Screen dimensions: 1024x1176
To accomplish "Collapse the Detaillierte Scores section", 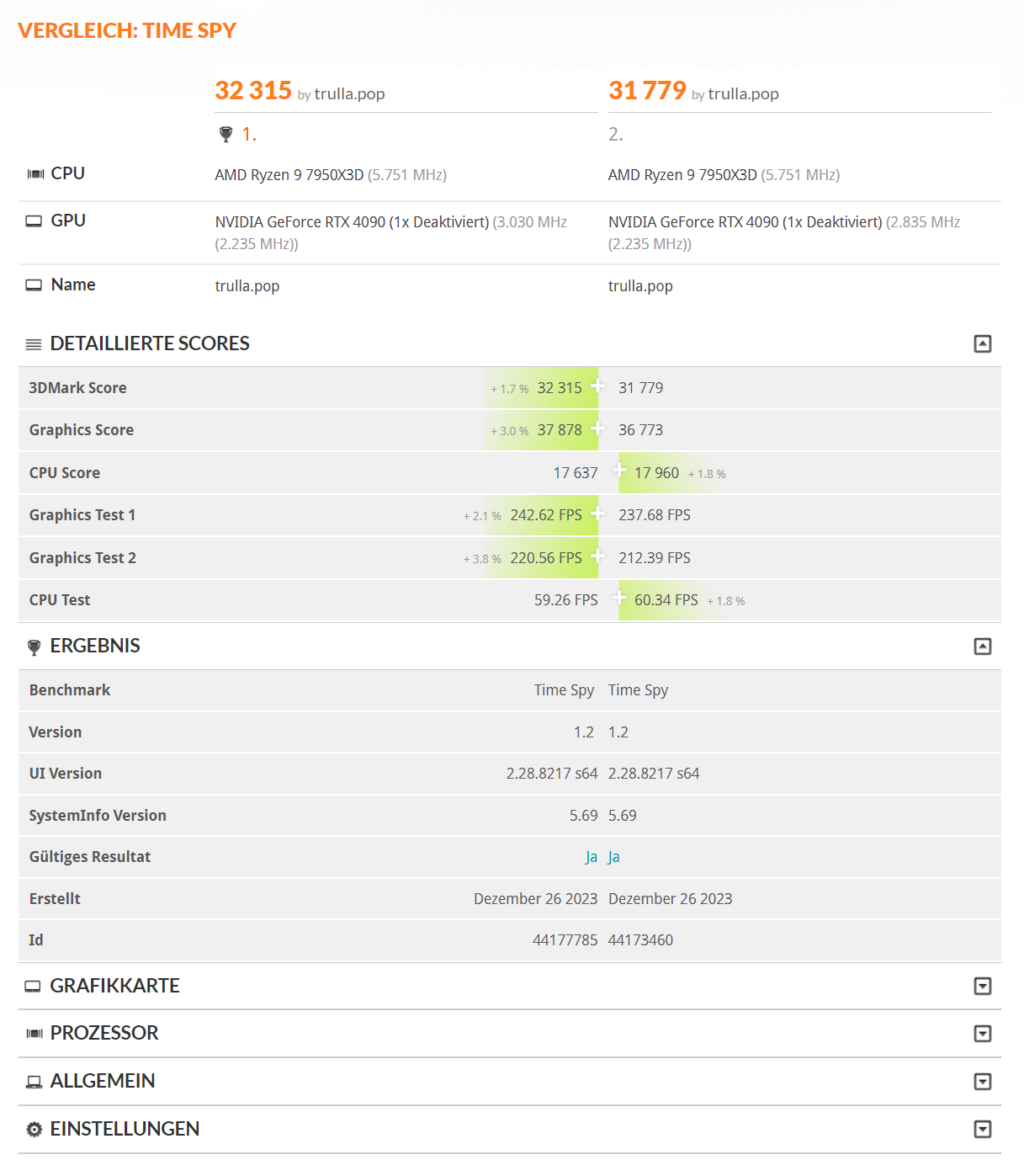I will tap(982, 343).
